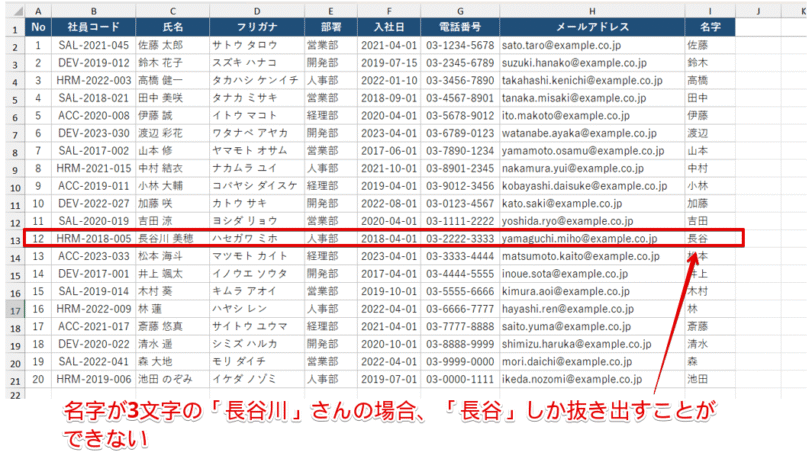The height and width of the screenshot is (462, 812).
Task: Click the 部署 header cell
Action: 330,27
